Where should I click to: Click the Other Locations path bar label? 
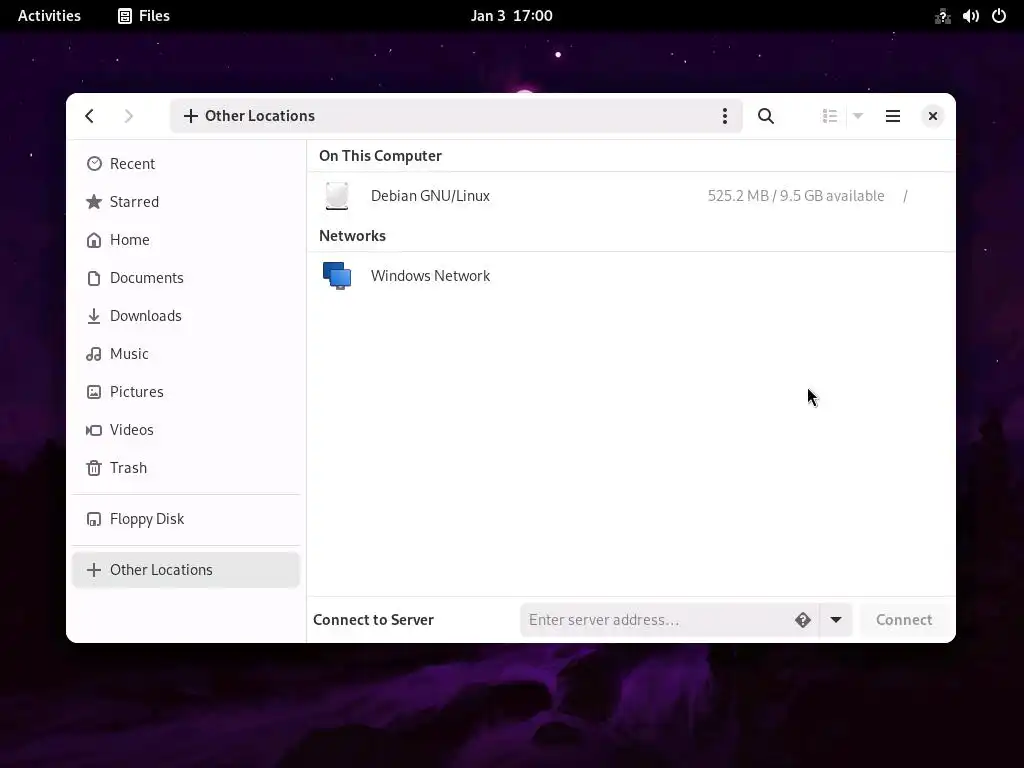coord(259,116)
